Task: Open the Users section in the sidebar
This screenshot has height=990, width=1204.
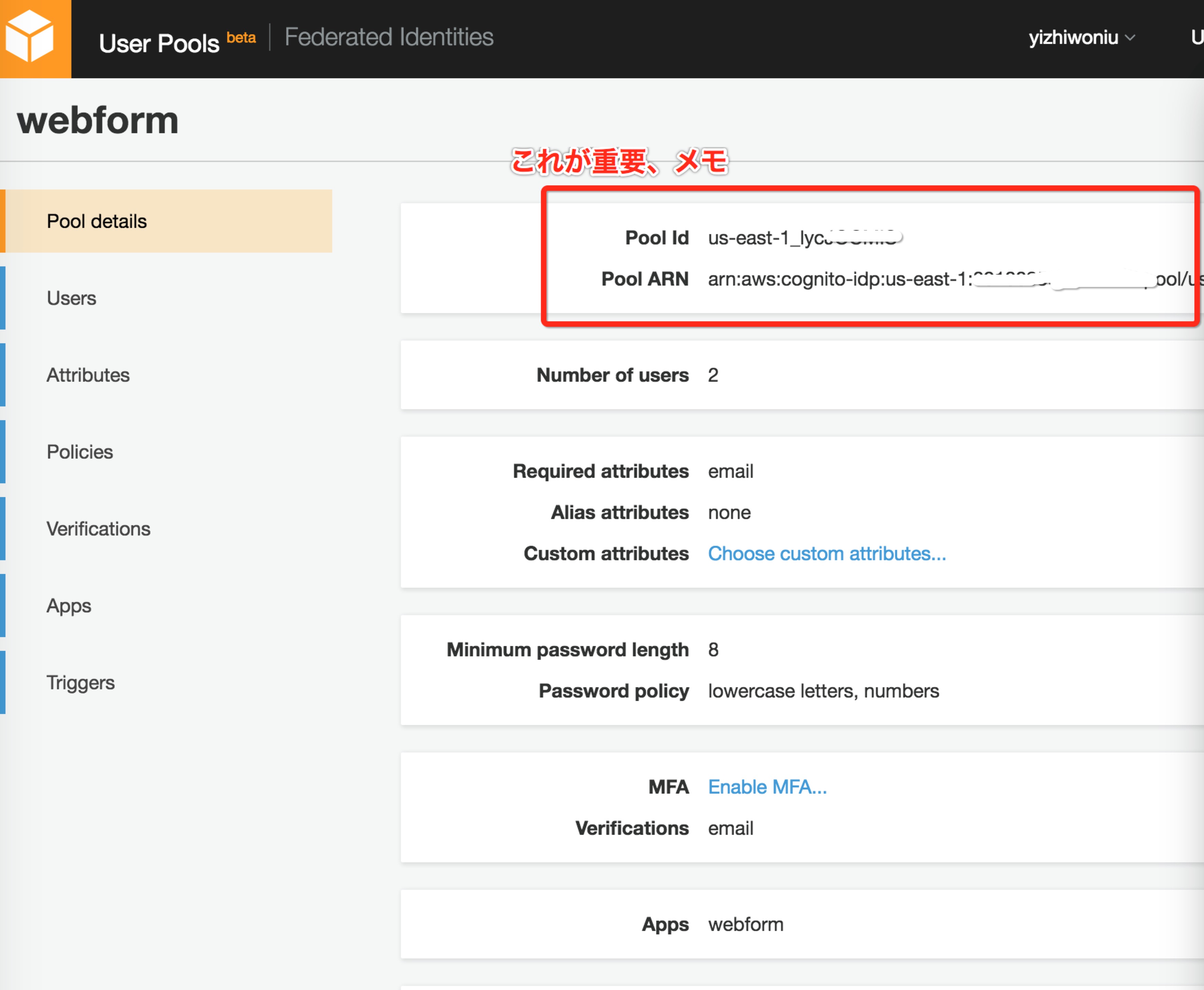Action: [71, 298]
